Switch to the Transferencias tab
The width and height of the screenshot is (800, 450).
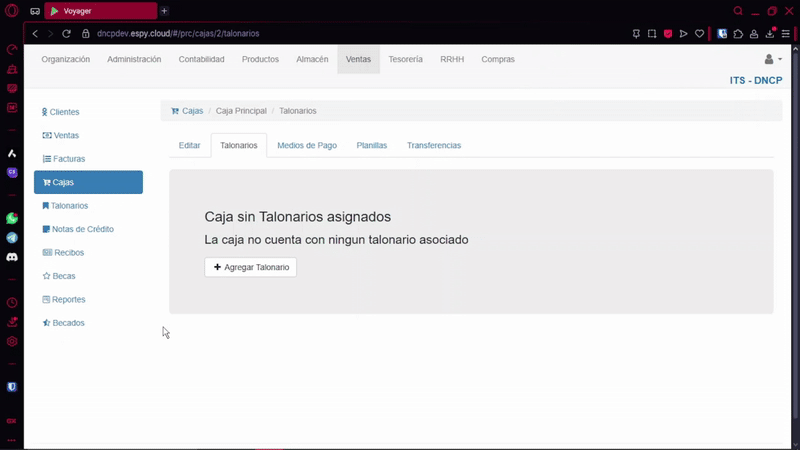(x=434, y=145)
